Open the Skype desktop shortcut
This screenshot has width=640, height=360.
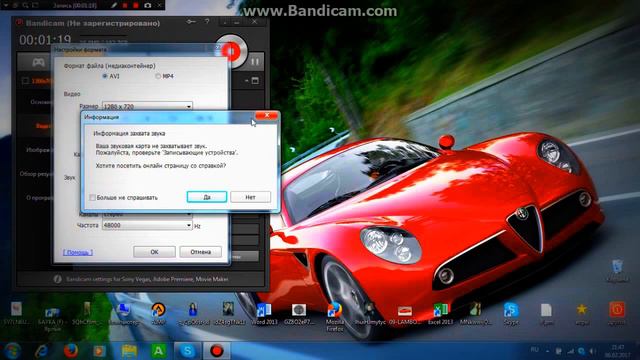point(511,313)
